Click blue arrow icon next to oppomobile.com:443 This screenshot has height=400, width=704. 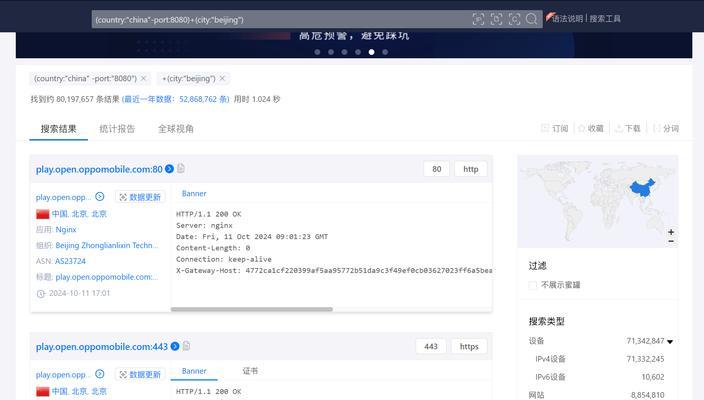pos(175,346)
